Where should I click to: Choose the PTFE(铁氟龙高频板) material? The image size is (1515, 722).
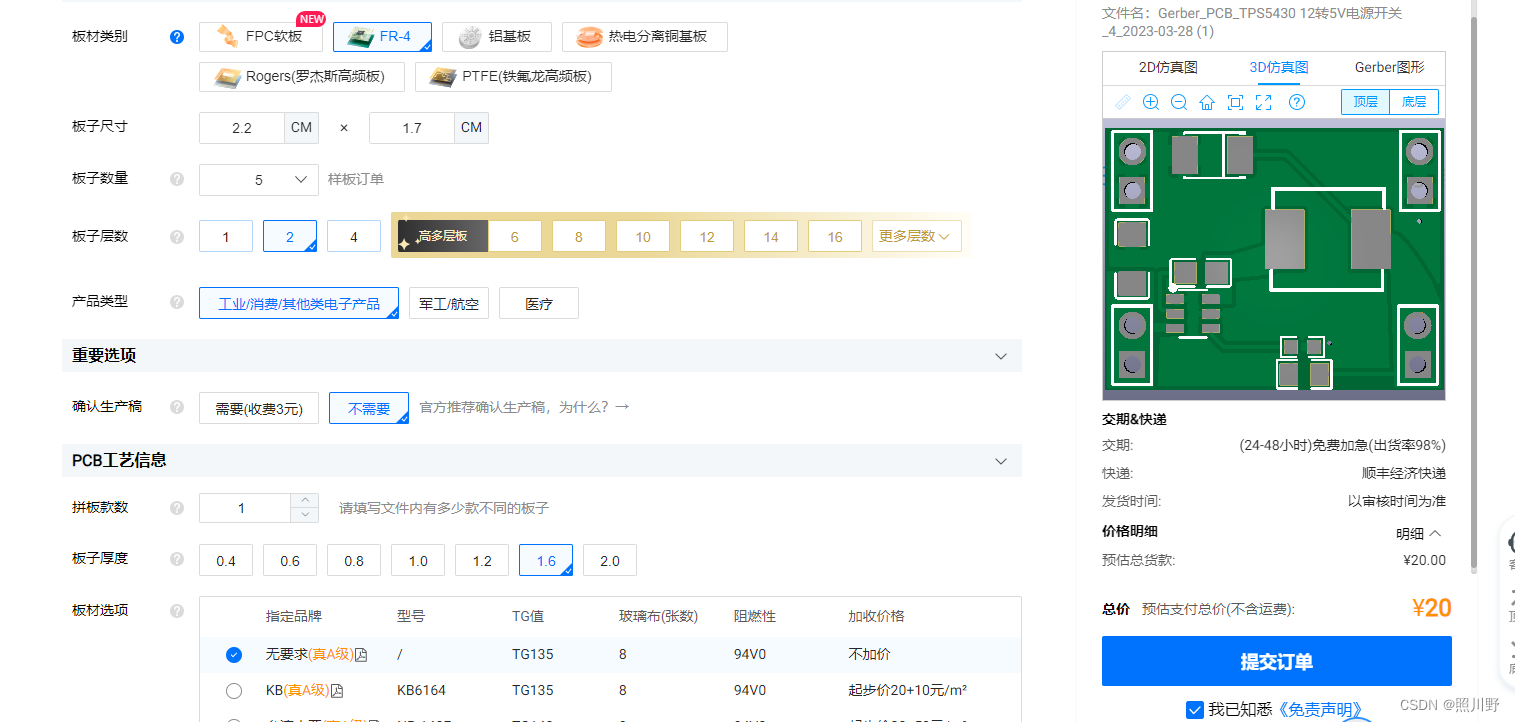pyautogui.click(x=513, y=77)
